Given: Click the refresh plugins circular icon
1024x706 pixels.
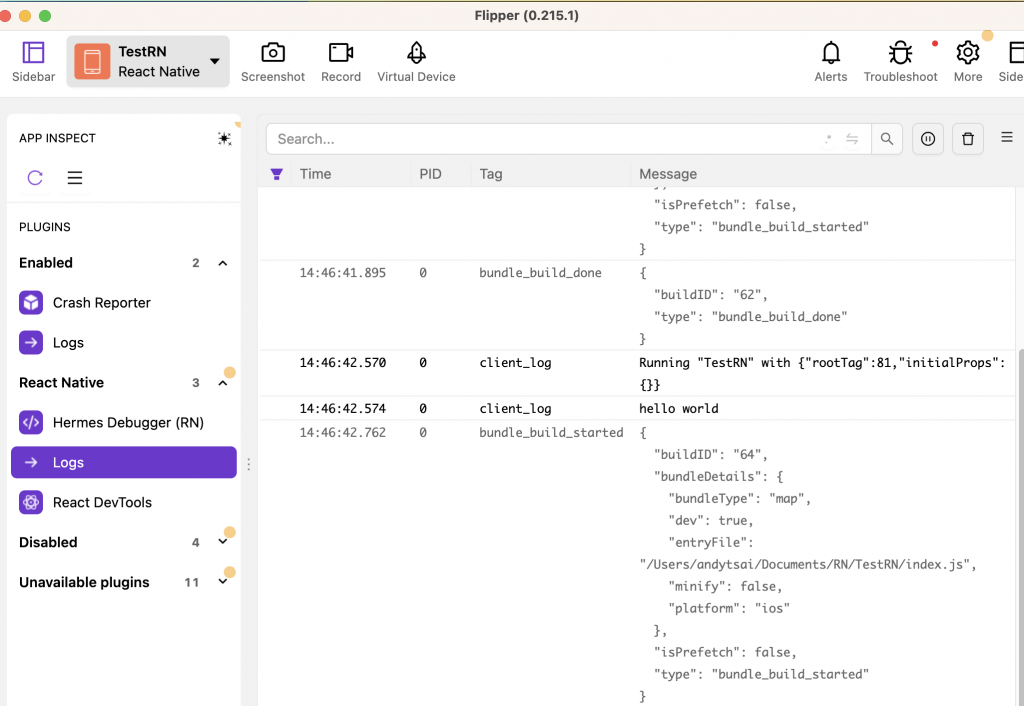Looking at the screenshot, I should pos(35,178).
